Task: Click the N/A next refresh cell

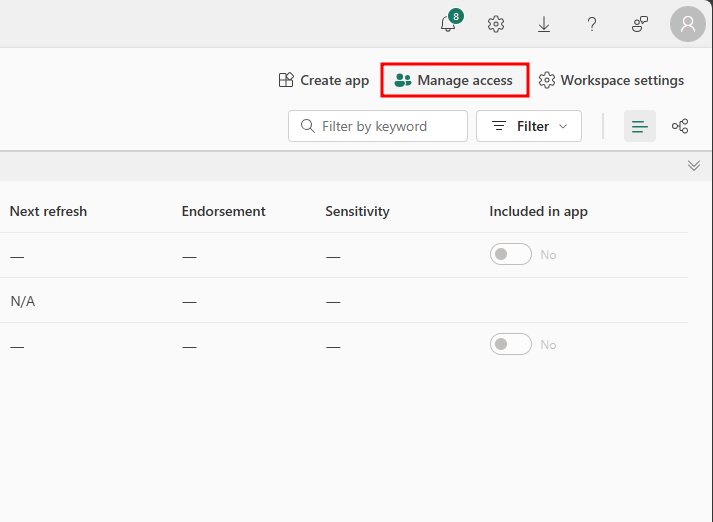Action: 23,301
